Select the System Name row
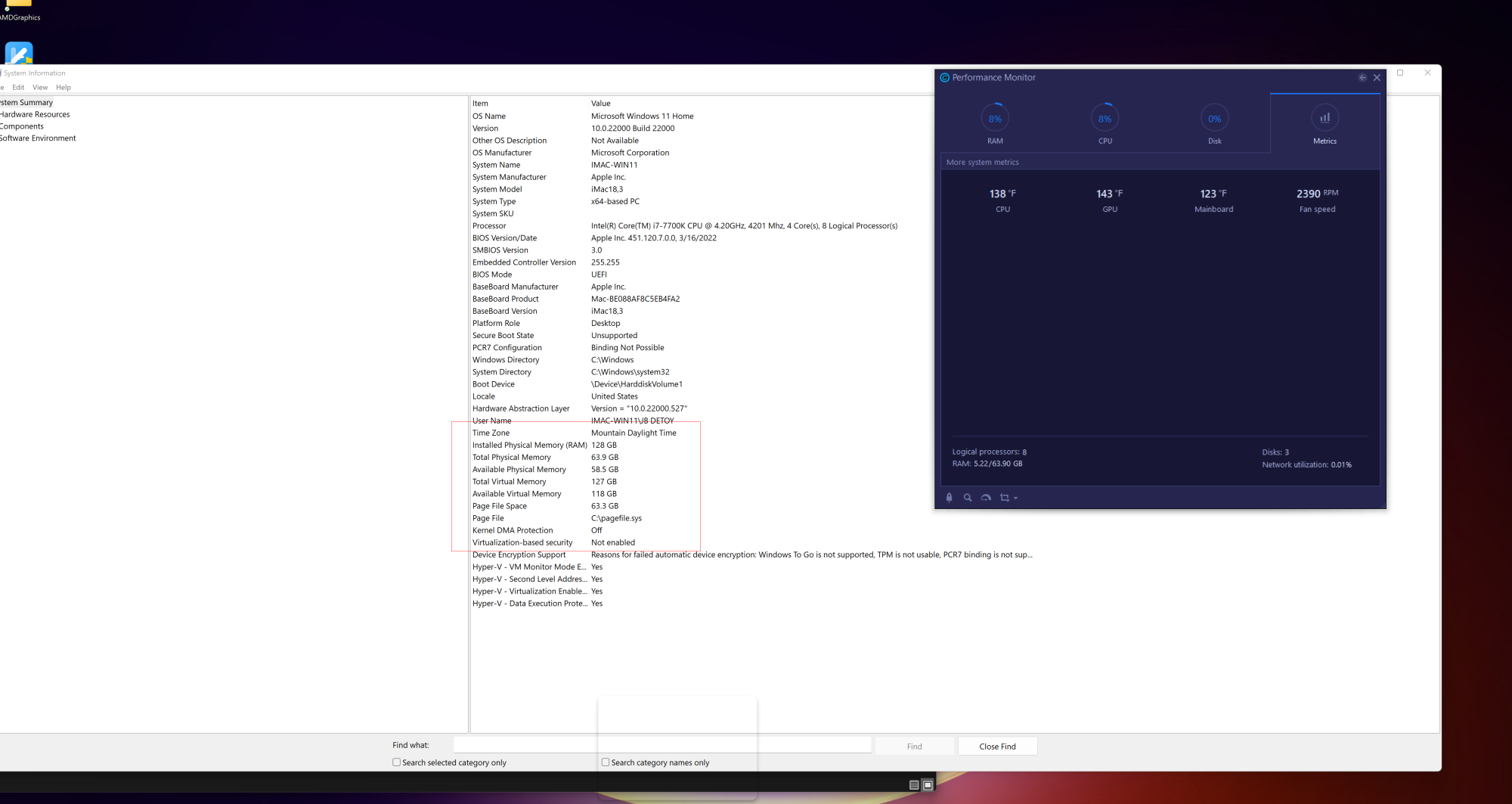 pos(555,165)
